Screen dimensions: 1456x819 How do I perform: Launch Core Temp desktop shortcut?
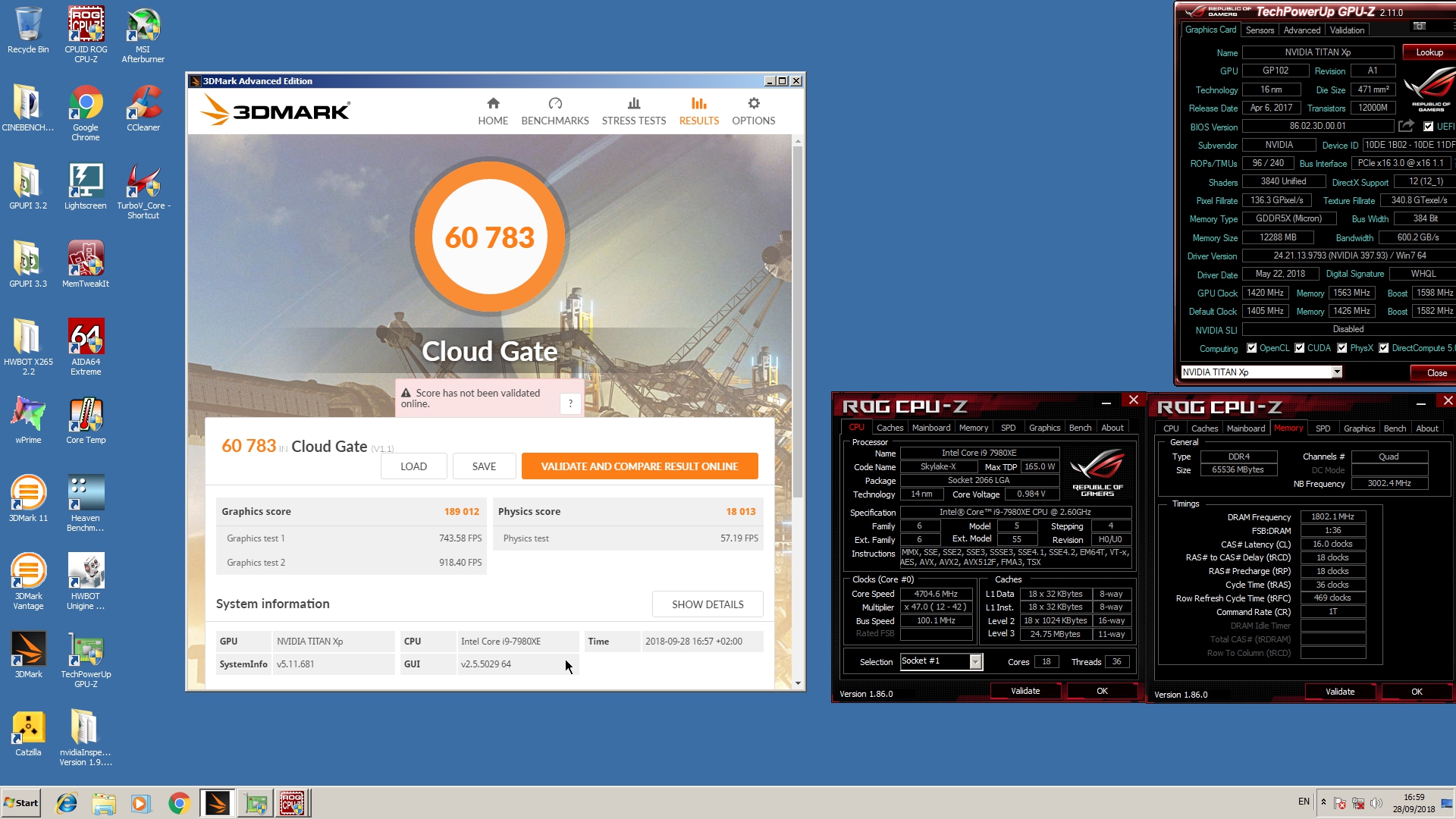[x=86, y=420]
